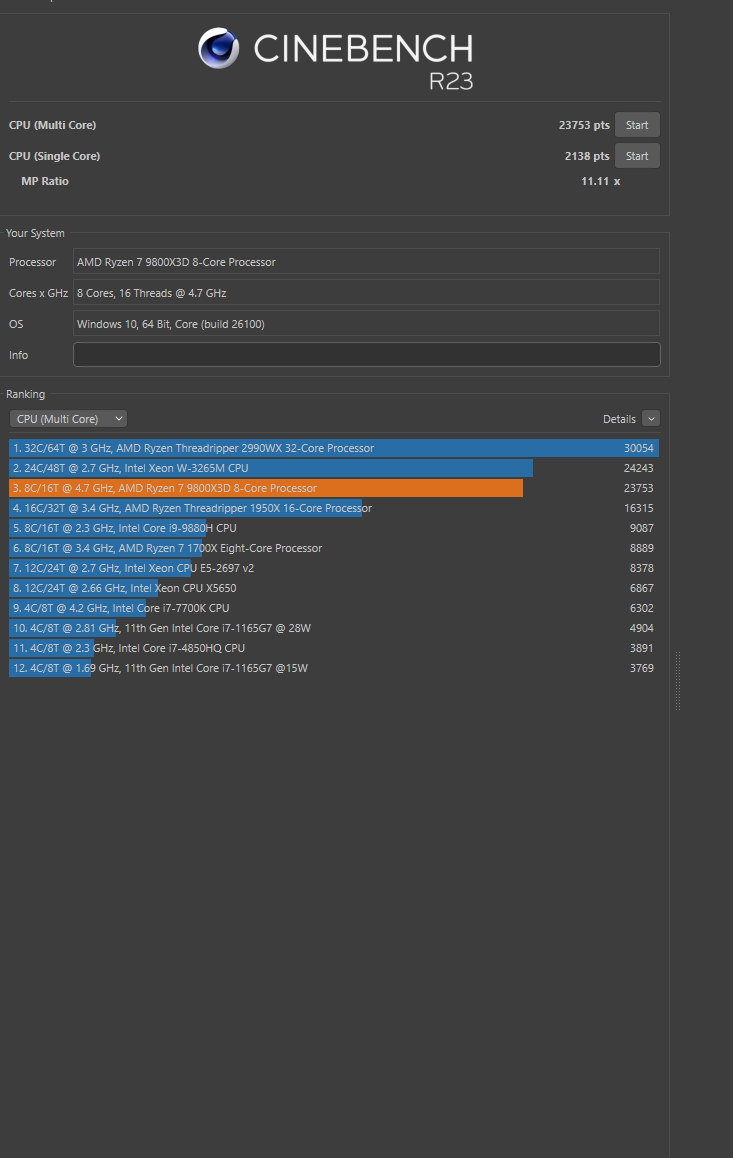Select the highlighted orange Ryzen 7 9800X3D bar
This screenshot has height=1158, width=733.
[266, 488]
